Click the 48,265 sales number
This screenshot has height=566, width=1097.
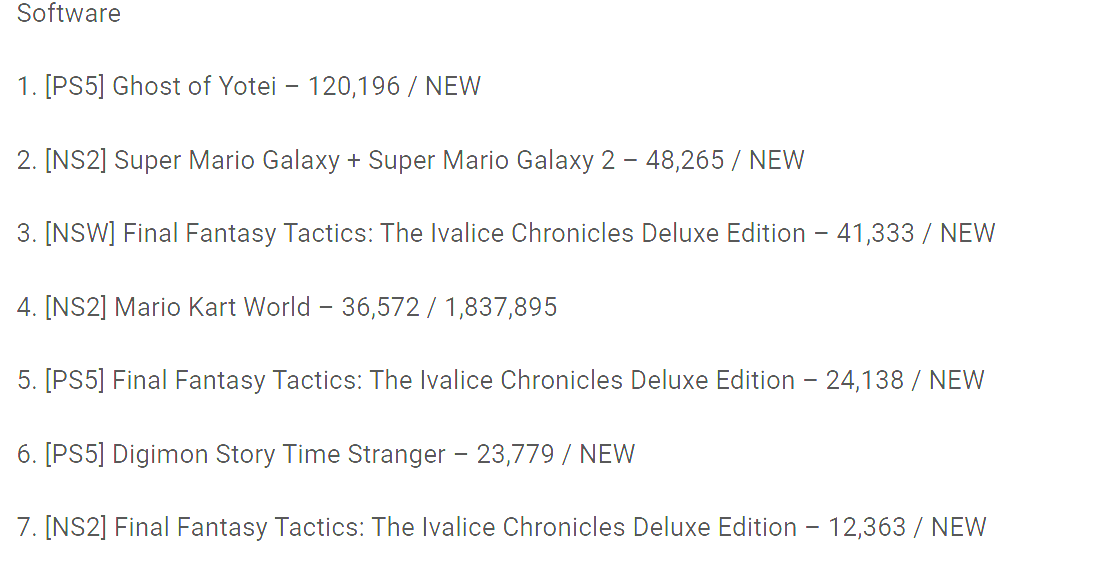[685, 161]
